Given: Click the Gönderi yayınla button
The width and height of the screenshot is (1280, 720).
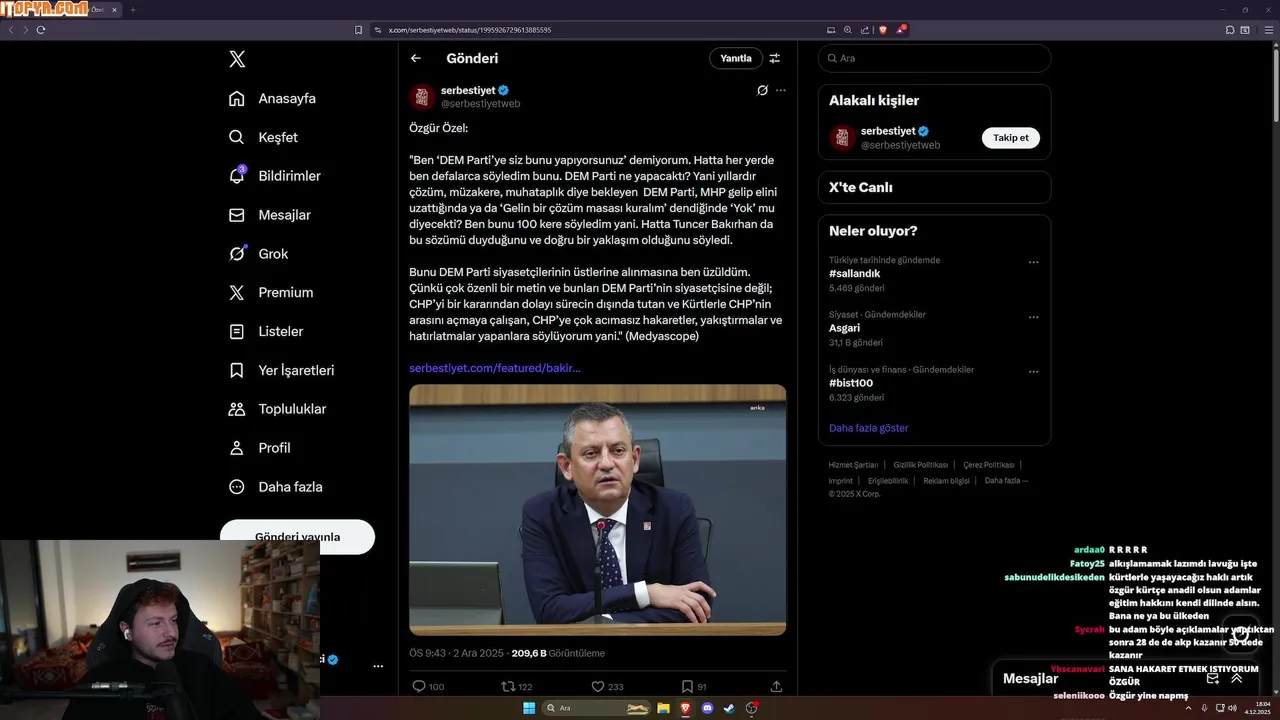Looking at the screenshot, I should tap(297, 536).
